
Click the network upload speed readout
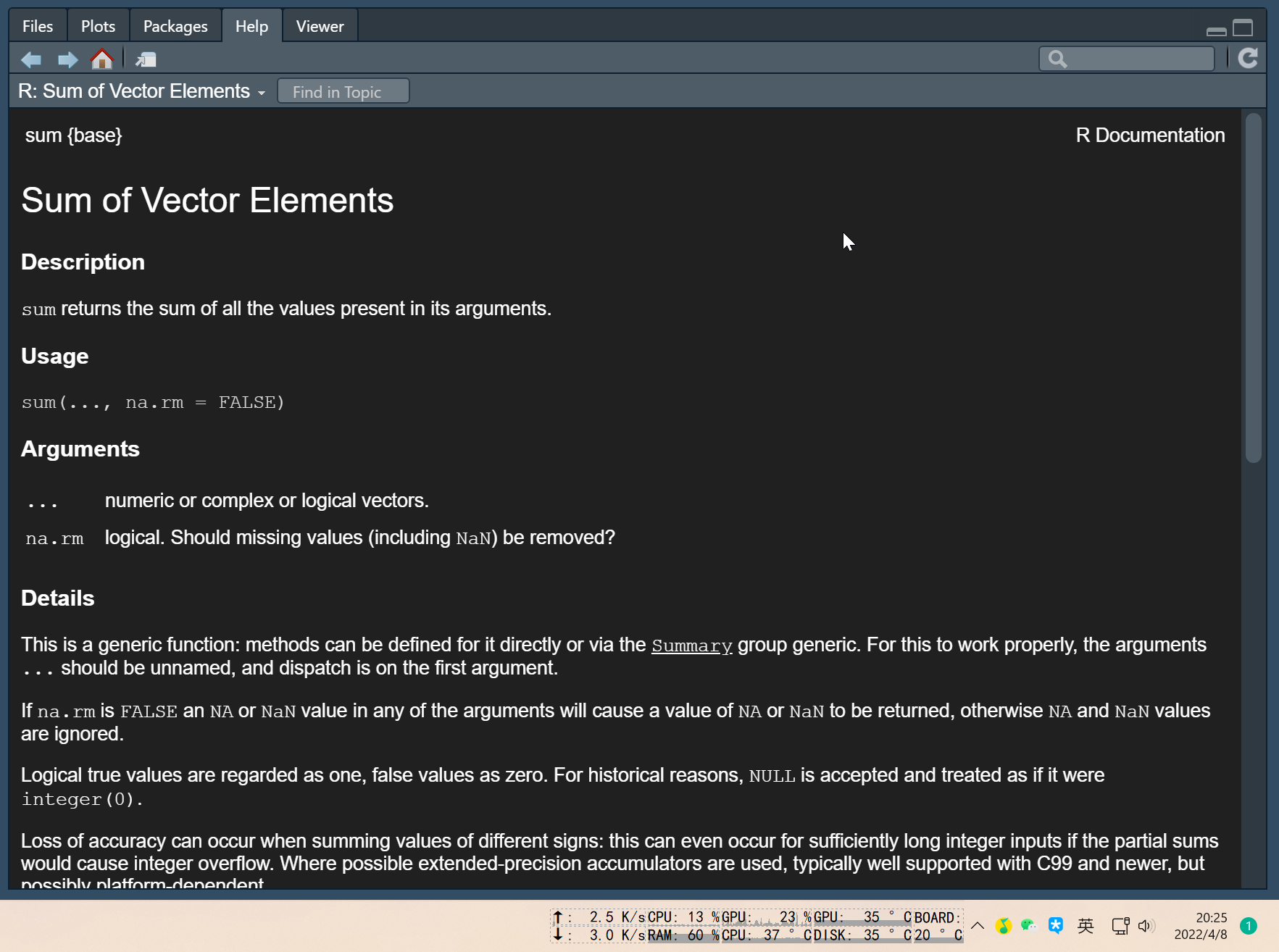[x=598, y=917]
